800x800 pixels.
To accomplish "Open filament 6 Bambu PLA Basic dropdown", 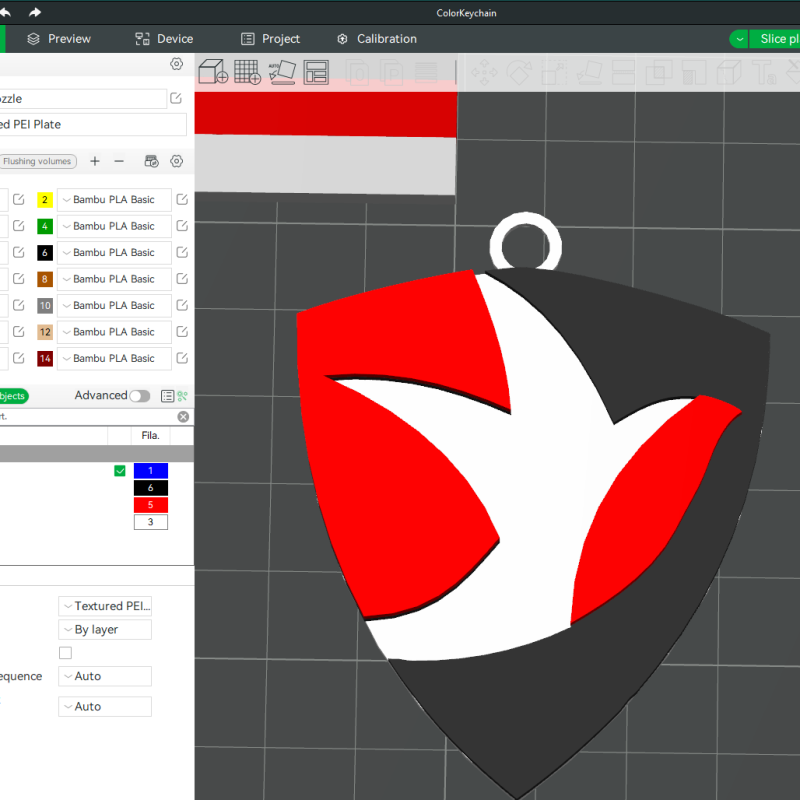I will 114,253.
